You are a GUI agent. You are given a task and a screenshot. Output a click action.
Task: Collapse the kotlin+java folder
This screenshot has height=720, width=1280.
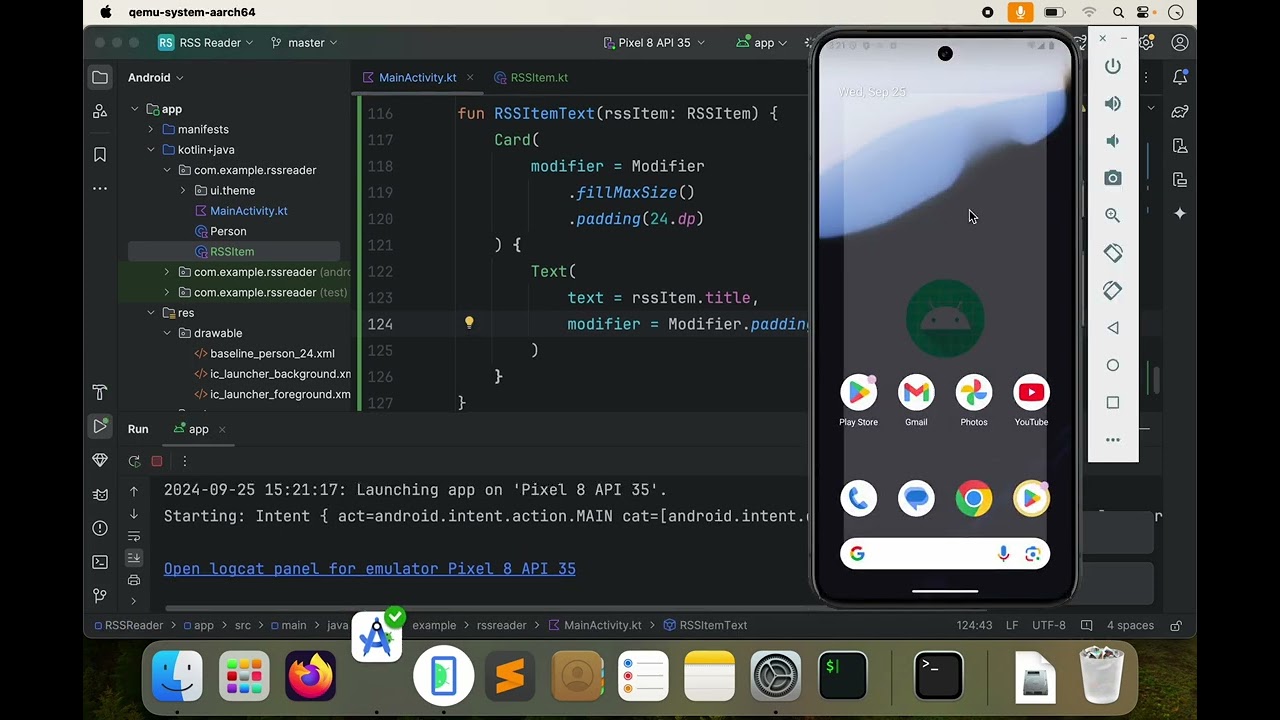point(151,150)
